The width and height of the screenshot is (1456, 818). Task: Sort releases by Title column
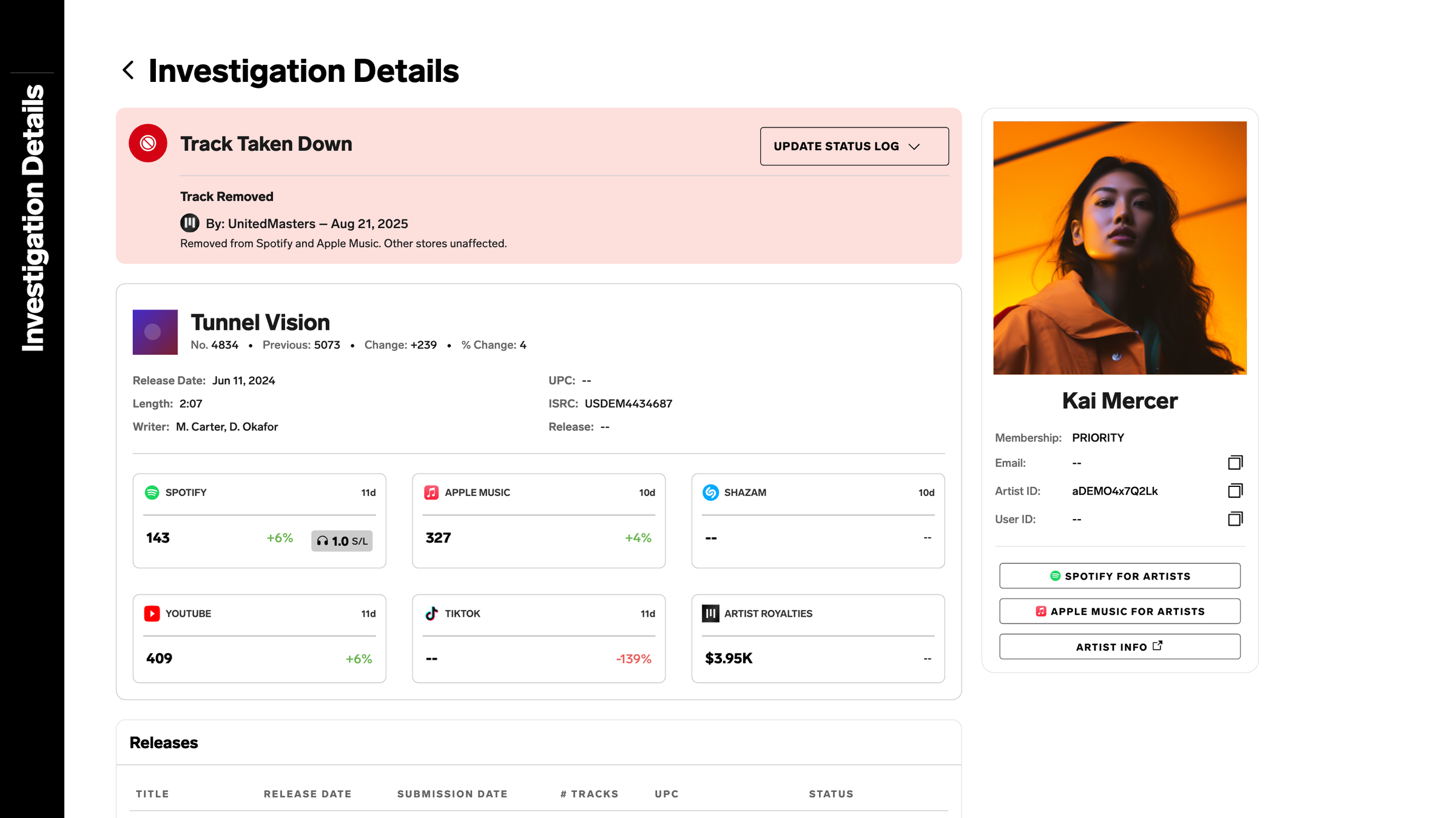tap(152, 794)
